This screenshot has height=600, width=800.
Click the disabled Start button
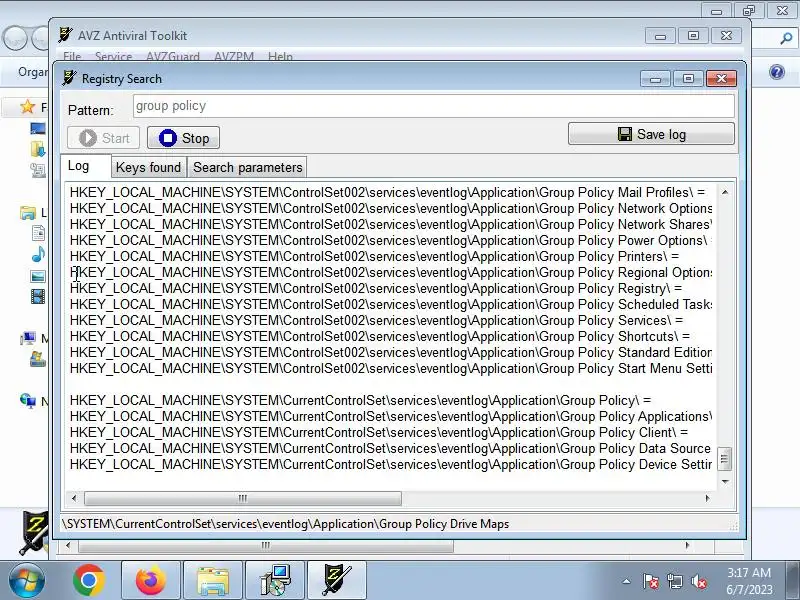click(104, 138)
